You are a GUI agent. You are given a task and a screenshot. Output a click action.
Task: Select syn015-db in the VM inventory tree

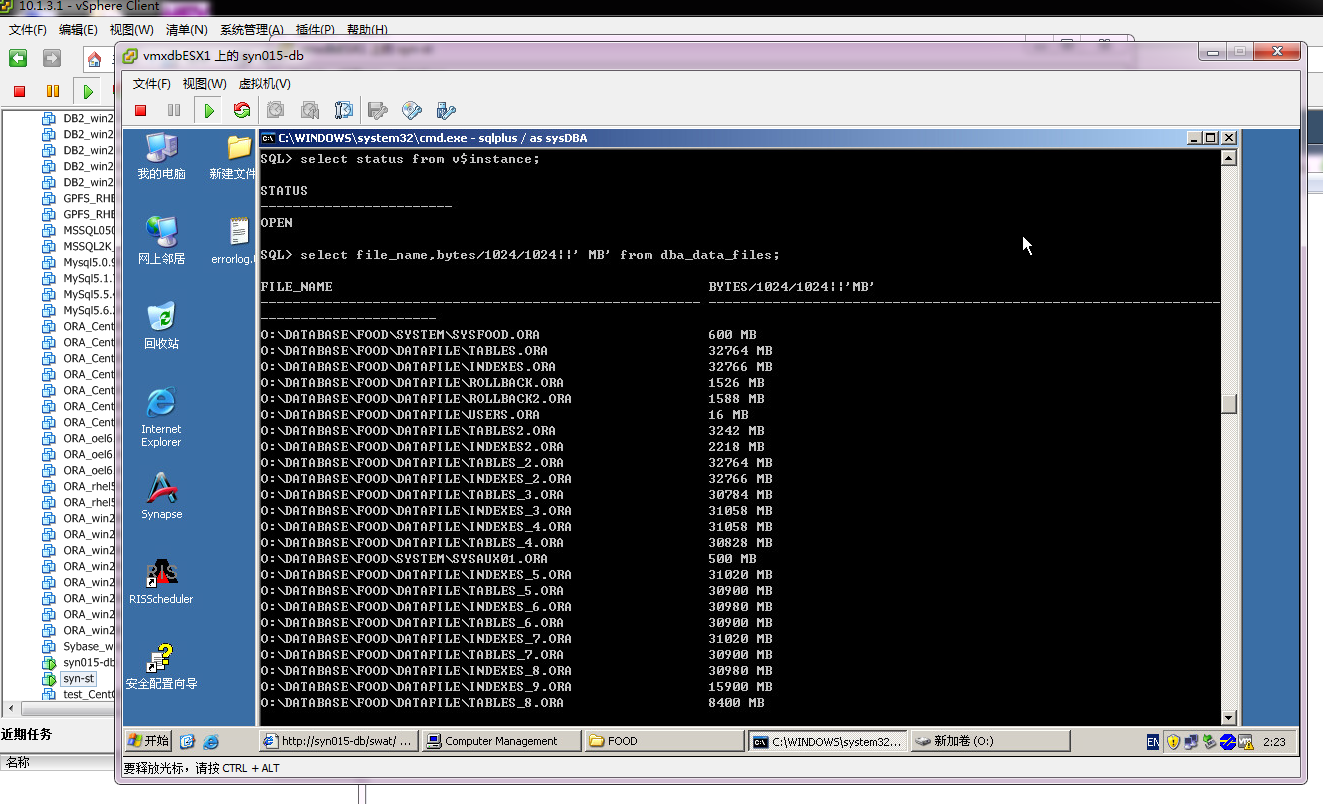click(88, 662)
